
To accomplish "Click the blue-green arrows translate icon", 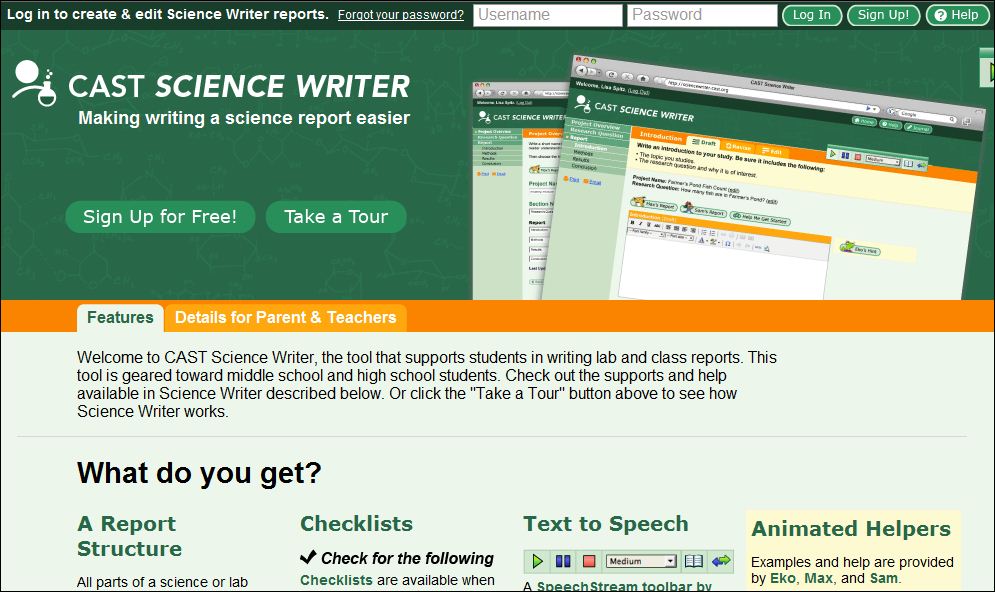I will point(721,561).
